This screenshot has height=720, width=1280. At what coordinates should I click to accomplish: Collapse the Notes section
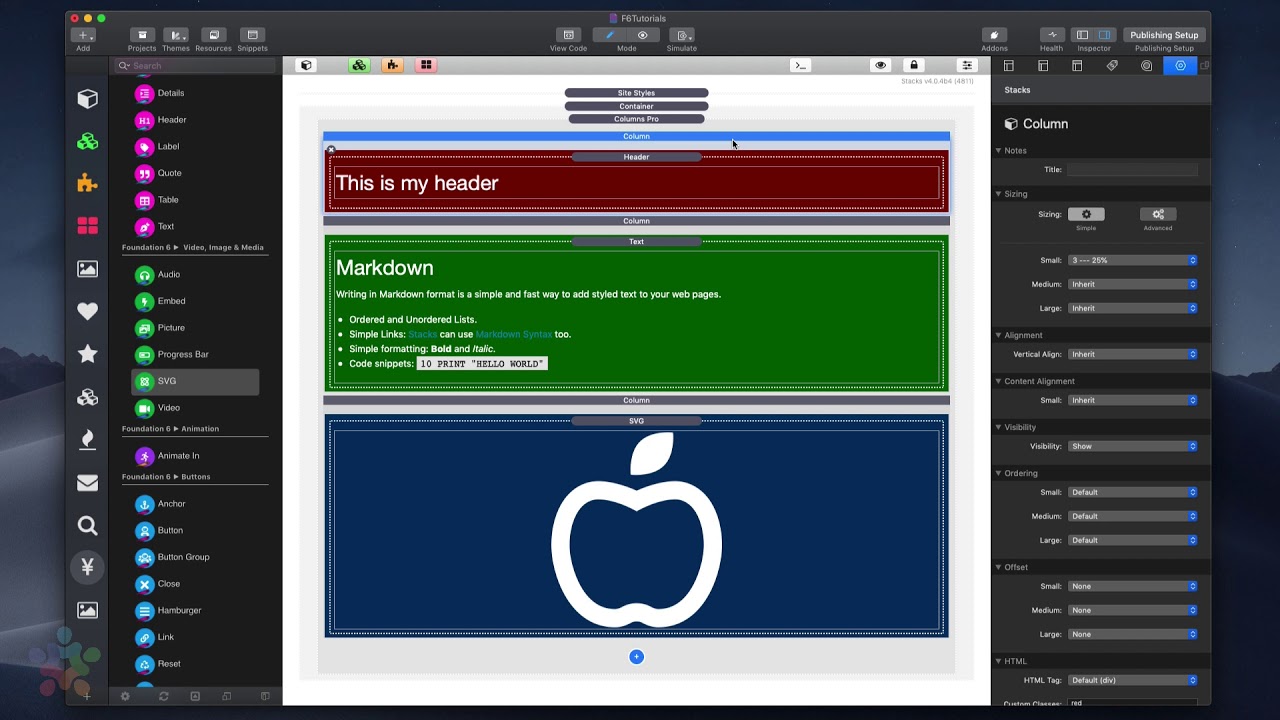click(998, 151)
